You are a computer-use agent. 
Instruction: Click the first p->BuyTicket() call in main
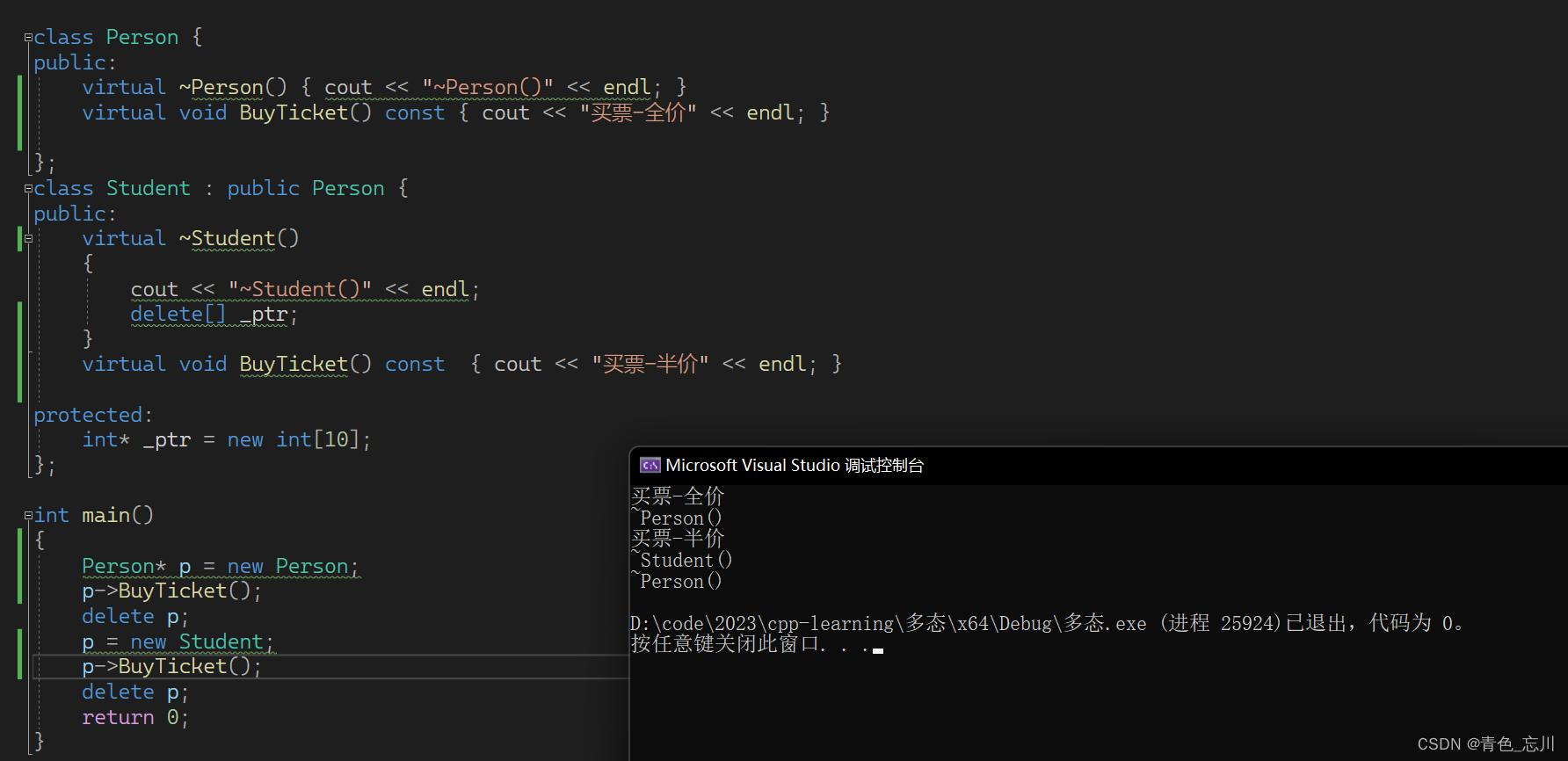tap(172, 591)
